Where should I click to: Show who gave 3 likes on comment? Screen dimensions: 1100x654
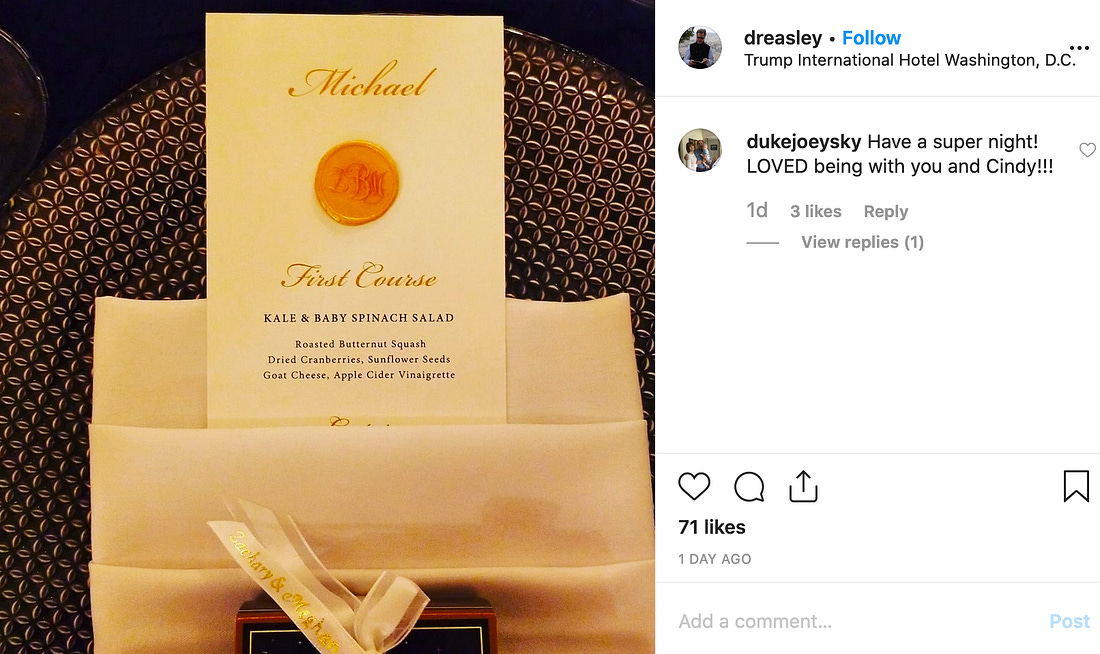pyautogui.click(x=815, y=211)
